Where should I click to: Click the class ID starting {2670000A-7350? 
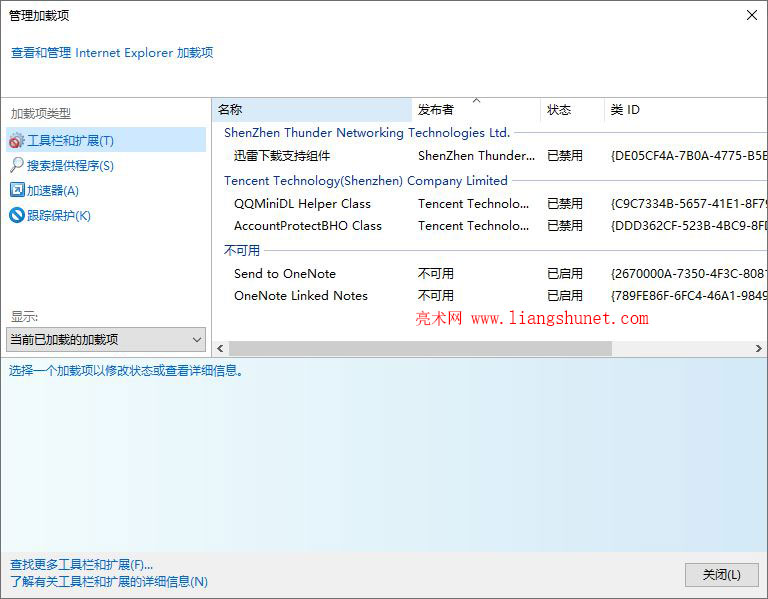pyautogui.click(x=689, y=274)
